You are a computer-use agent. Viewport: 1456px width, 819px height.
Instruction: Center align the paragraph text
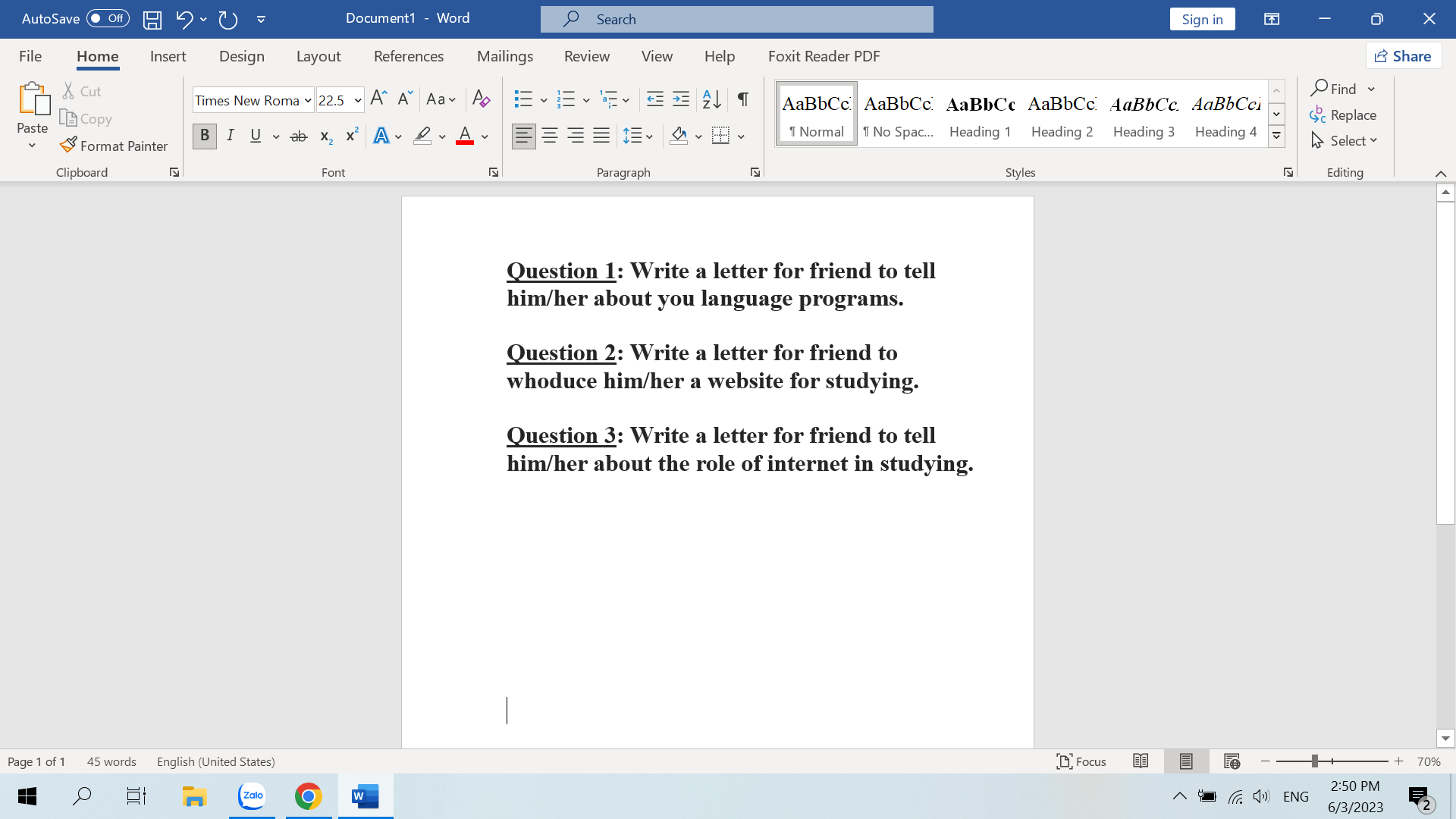(x=550, y=136)
